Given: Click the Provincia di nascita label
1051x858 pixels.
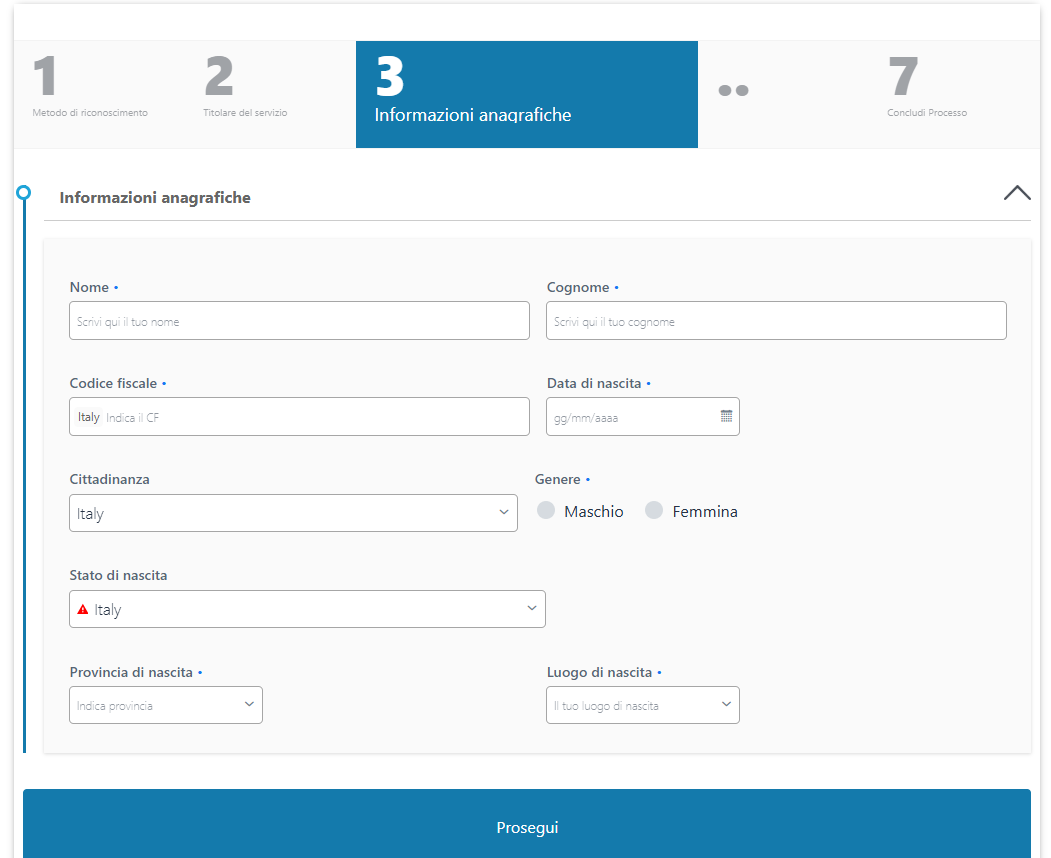Looking at the screenshot, I should 131,672.
